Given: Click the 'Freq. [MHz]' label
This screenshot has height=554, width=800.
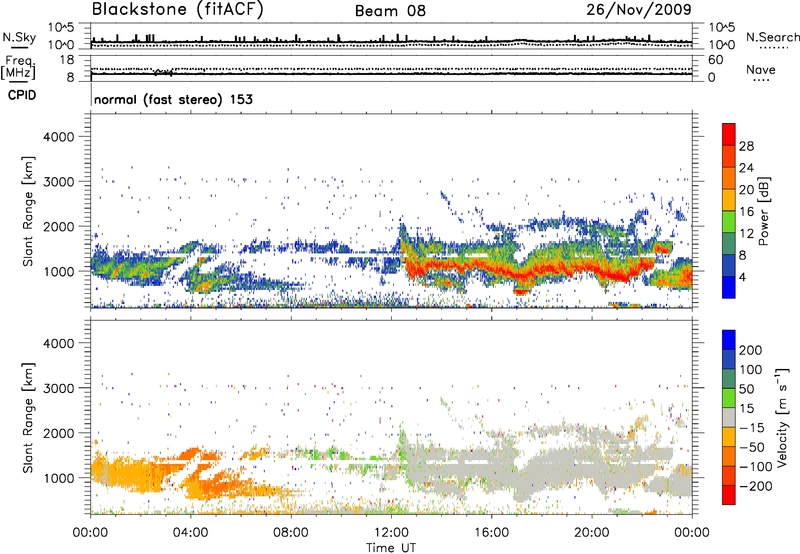Looking at the screenshot, I should pos(18,67).
